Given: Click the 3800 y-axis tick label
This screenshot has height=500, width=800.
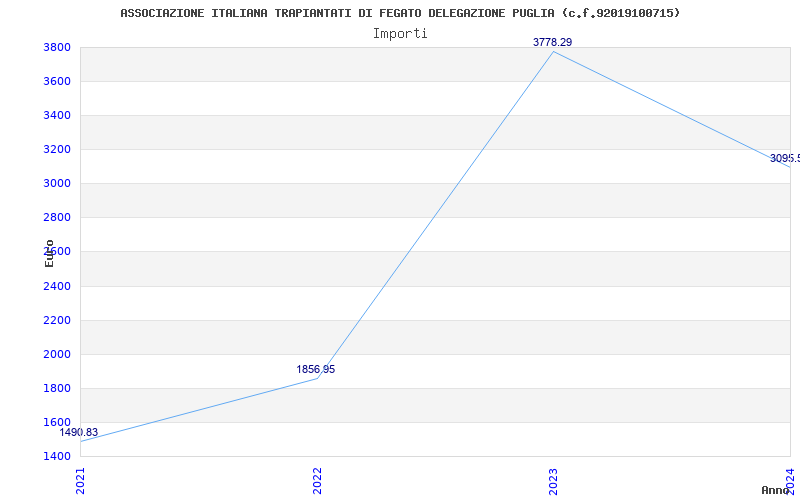Looking at the screenshot, I should click(57, 47).
